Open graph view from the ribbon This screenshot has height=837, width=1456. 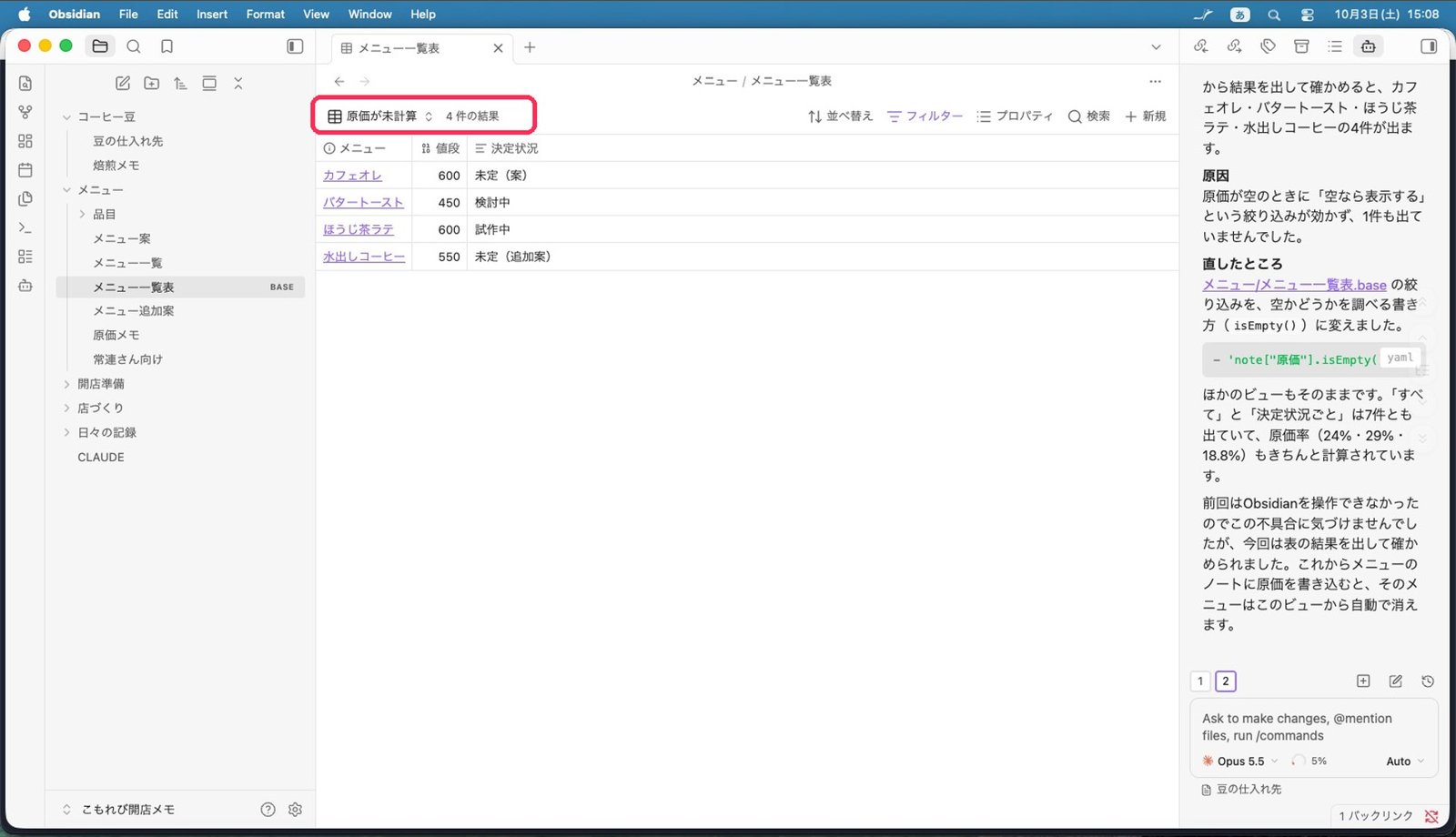pyautogui.click(x=25, y=112)
